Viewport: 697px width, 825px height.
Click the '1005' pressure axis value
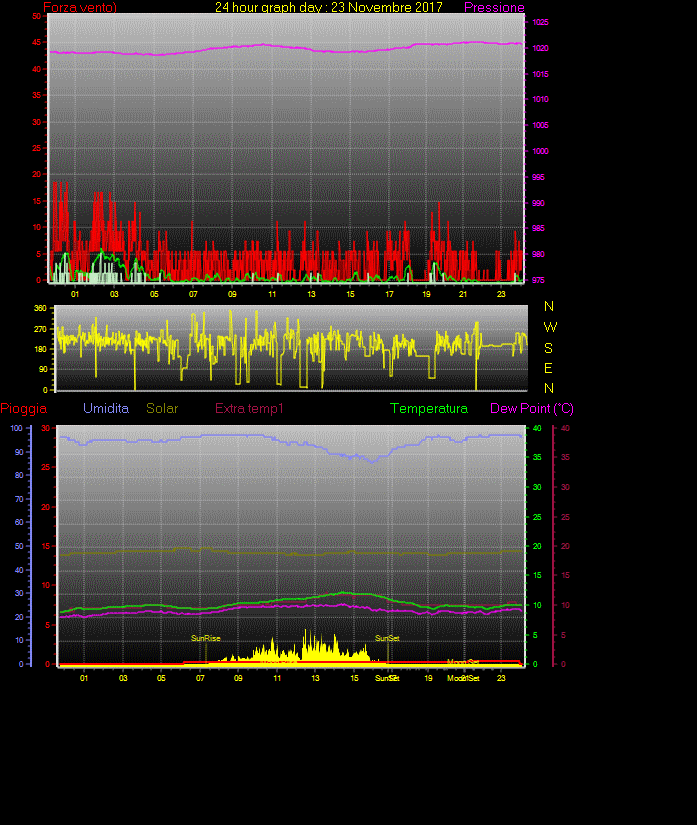[540, 125]
